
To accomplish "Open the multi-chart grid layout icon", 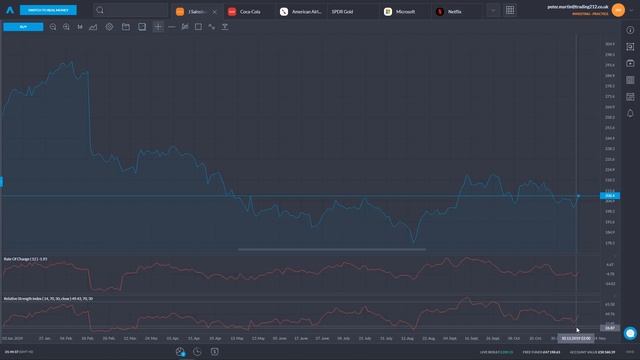I will (x=510, y=10).
